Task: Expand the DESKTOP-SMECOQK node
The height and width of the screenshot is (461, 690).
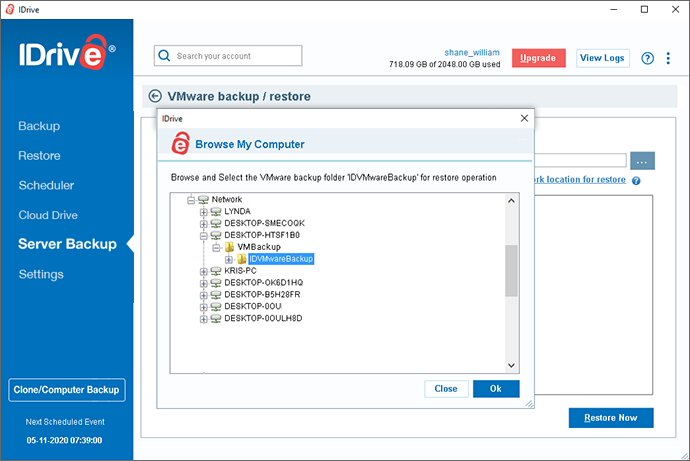Action: (x=203, y=224)
